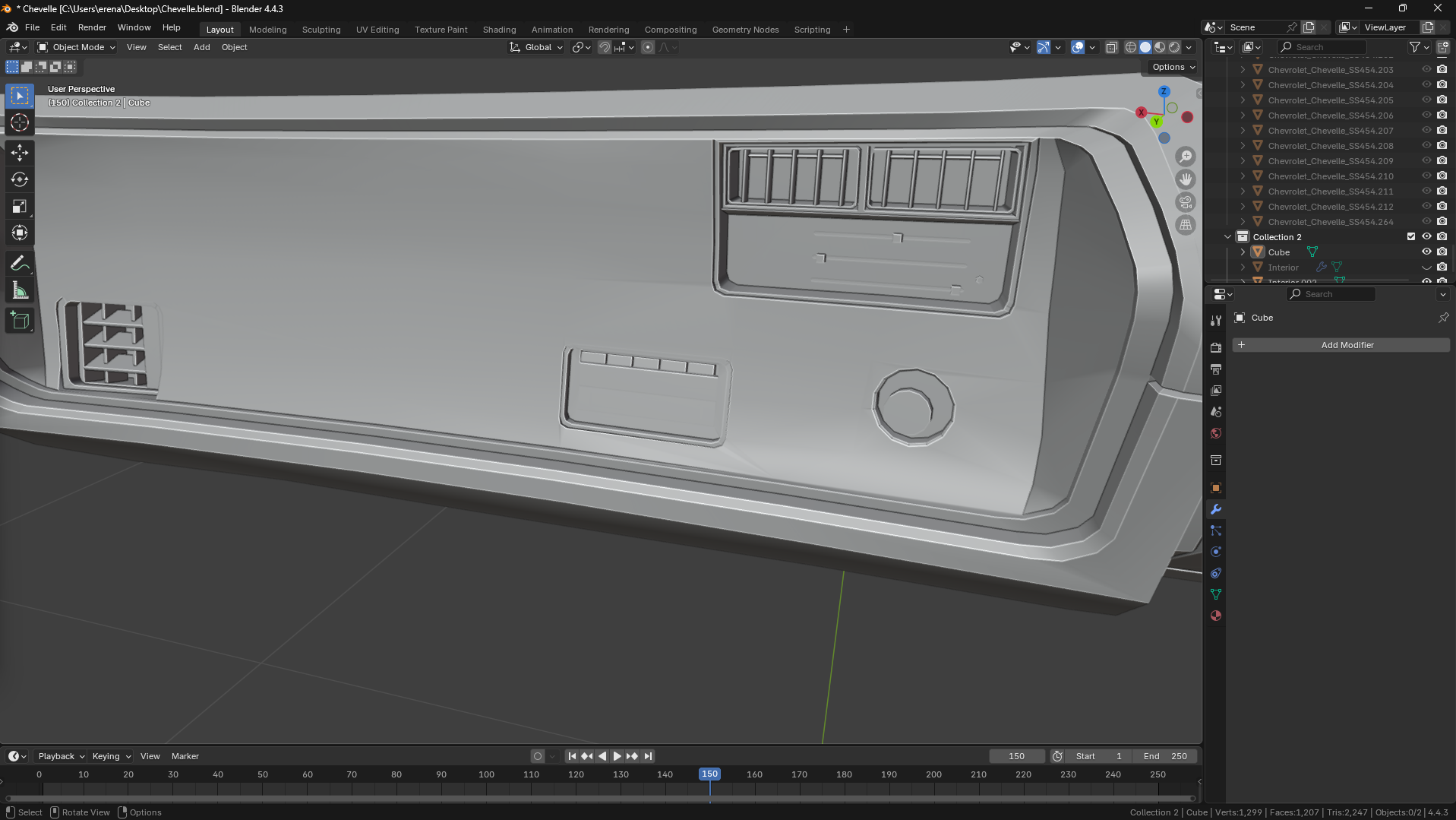Collapse Collection 2 in outliner
Screen dimensions: 1456x820
pyautogui.click(x=1227, y=237)
